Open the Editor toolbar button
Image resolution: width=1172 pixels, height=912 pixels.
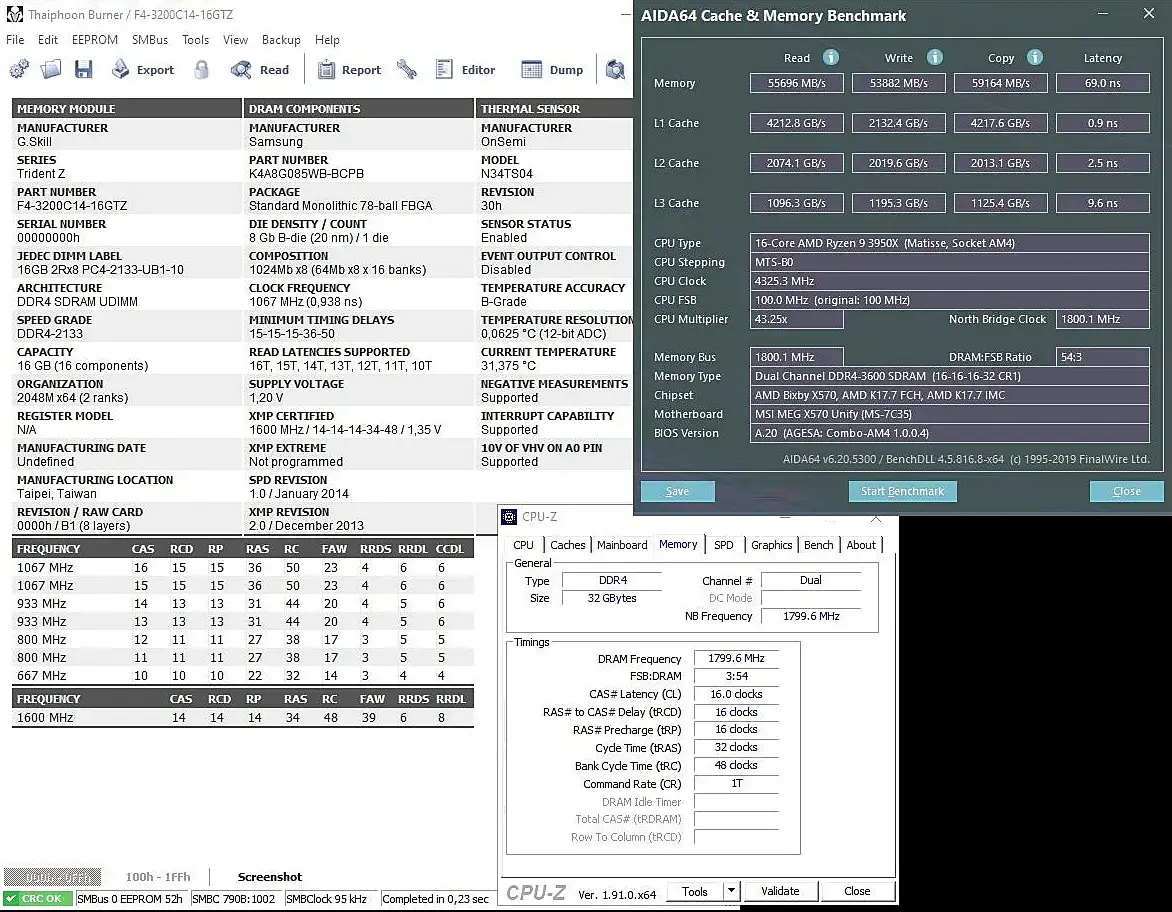click(x=466, y=70)
